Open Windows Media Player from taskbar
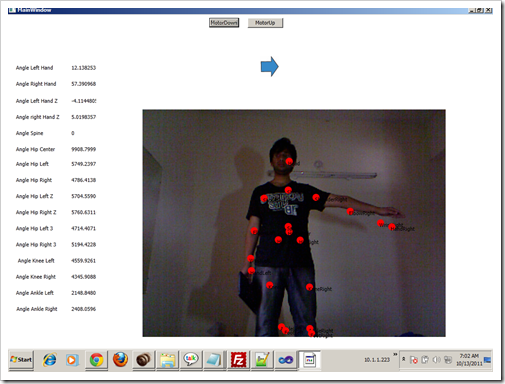The height and width of the screenshot is (384, 505). coord(71,360)
